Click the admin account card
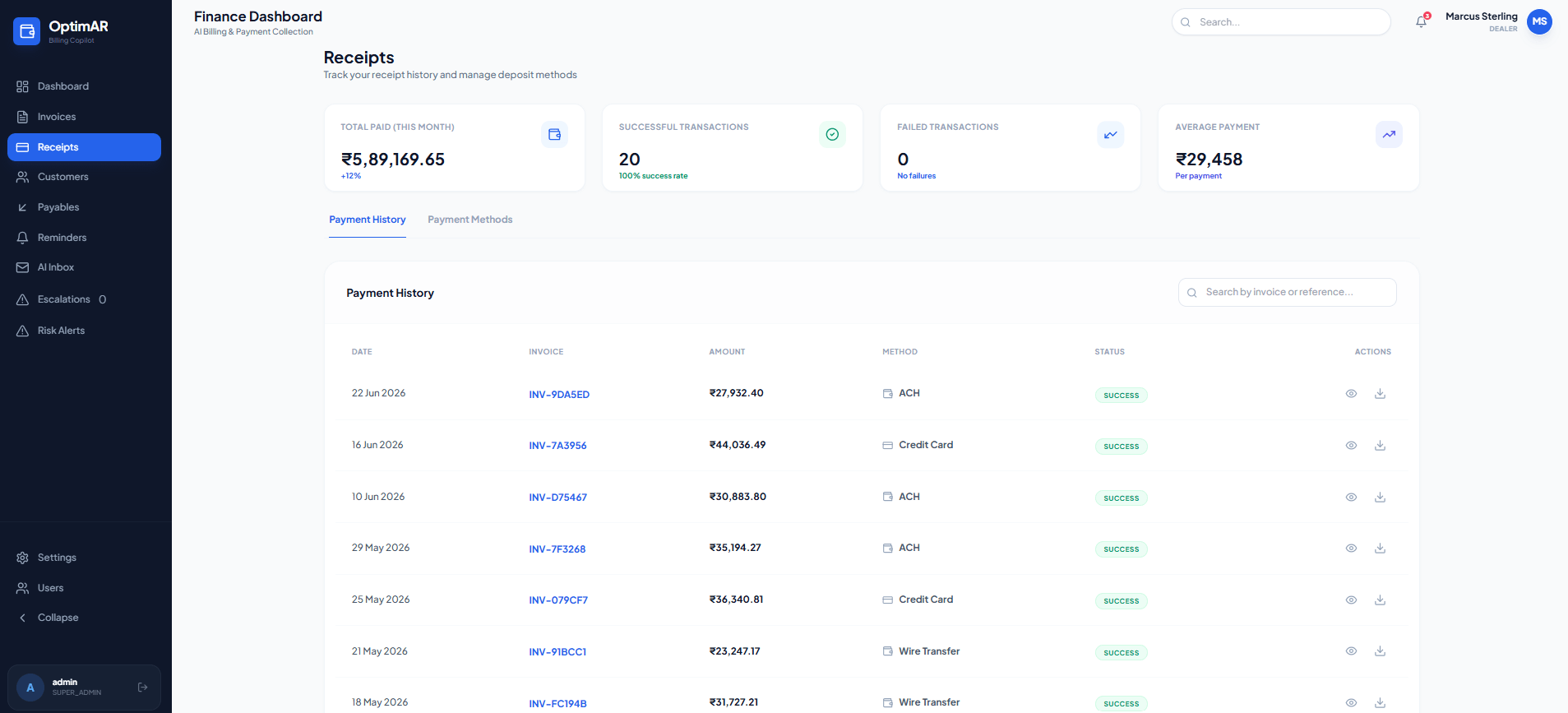 [x=84, y=688]
